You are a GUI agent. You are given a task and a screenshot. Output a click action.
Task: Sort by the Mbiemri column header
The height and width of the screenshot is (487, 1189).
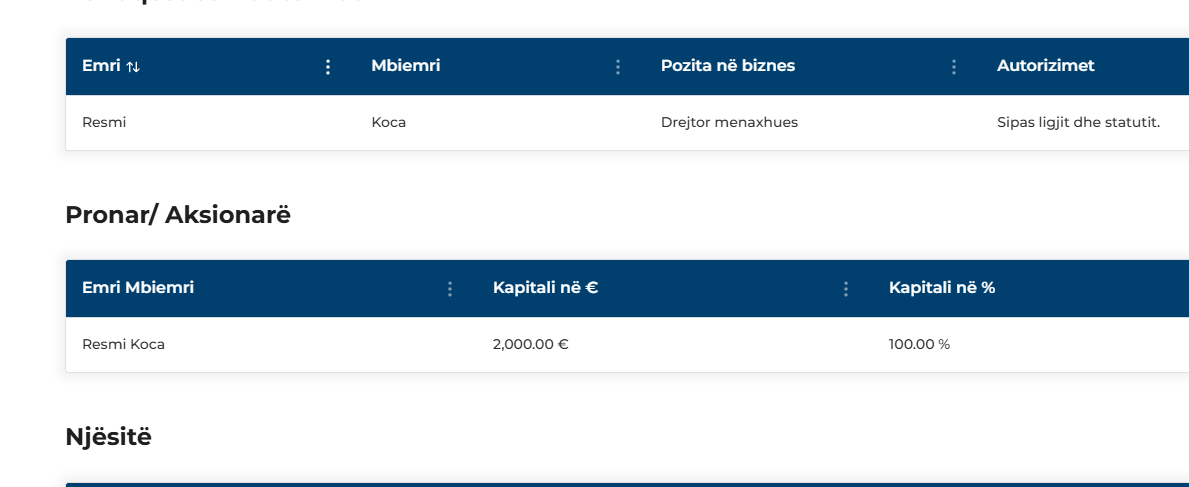tap(406, 66)
